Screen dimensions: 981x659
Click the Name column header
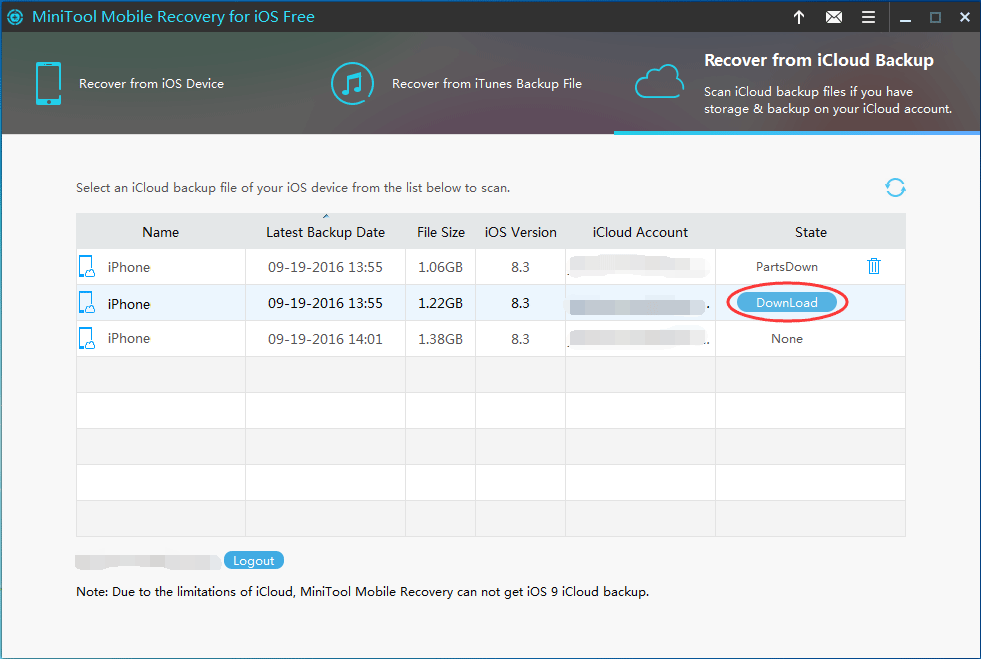(x=160, y=232)
